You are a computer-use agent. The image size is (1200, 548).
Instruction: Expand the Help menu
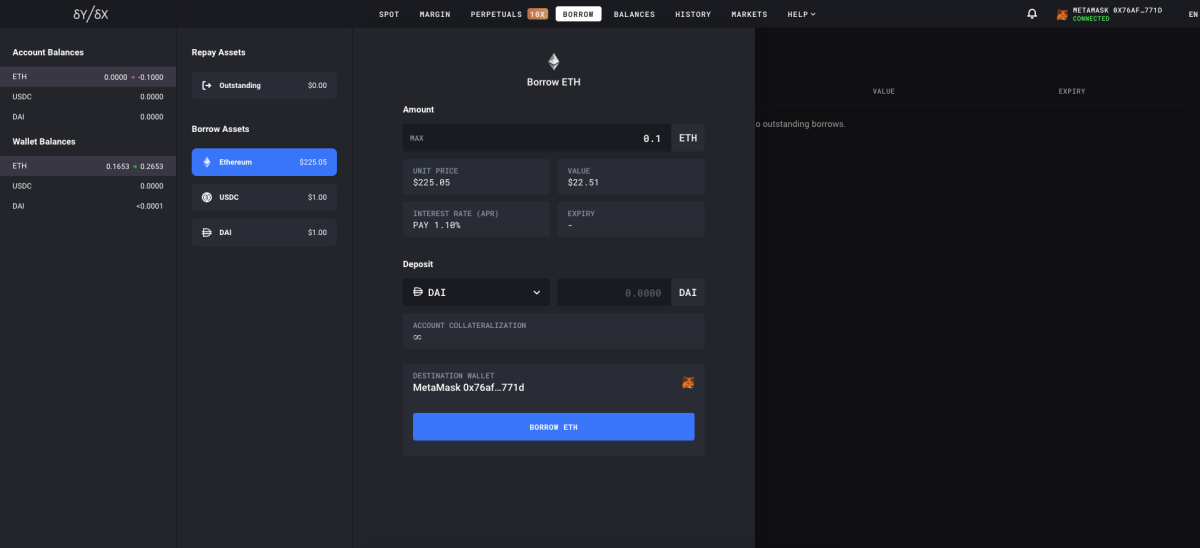(801, 14)
